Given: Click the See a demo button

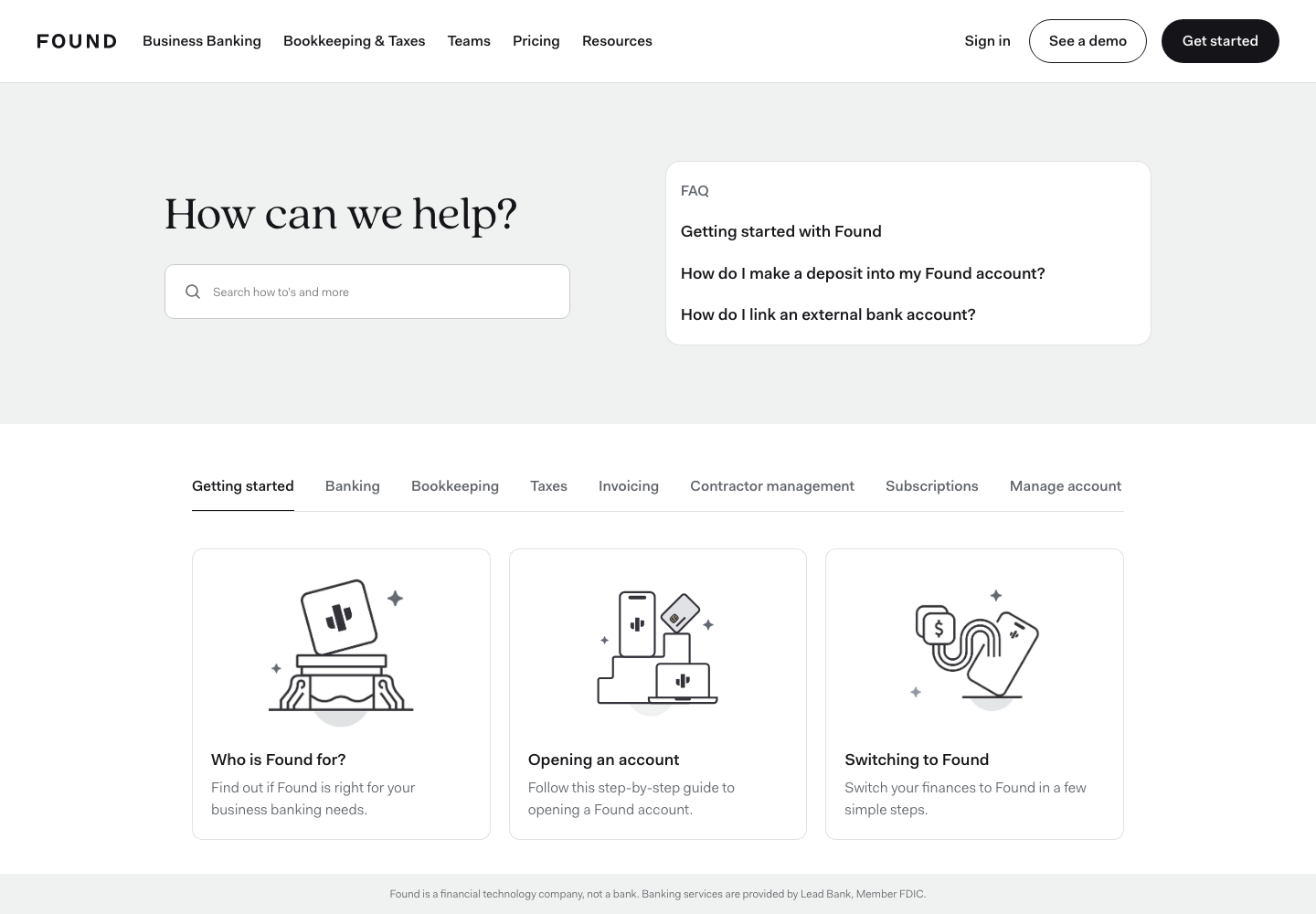Looking at the screenshot, I should (x=1088, y=41).
